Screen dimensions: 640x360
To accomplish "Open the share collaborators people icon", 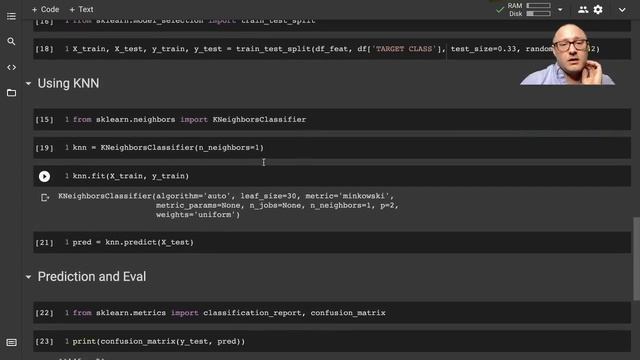I will (583, 9).
